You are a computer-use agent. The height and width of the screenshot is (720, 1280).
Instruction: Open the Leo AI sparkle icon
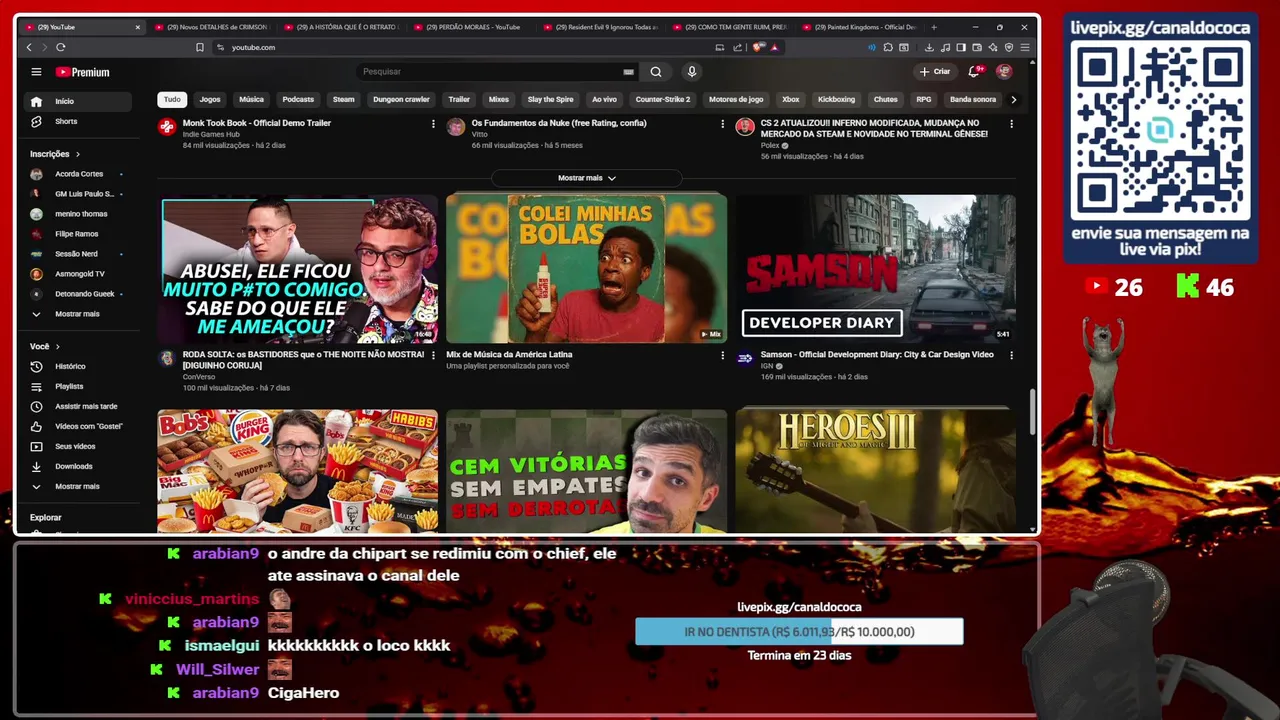(x=993, y=47)
